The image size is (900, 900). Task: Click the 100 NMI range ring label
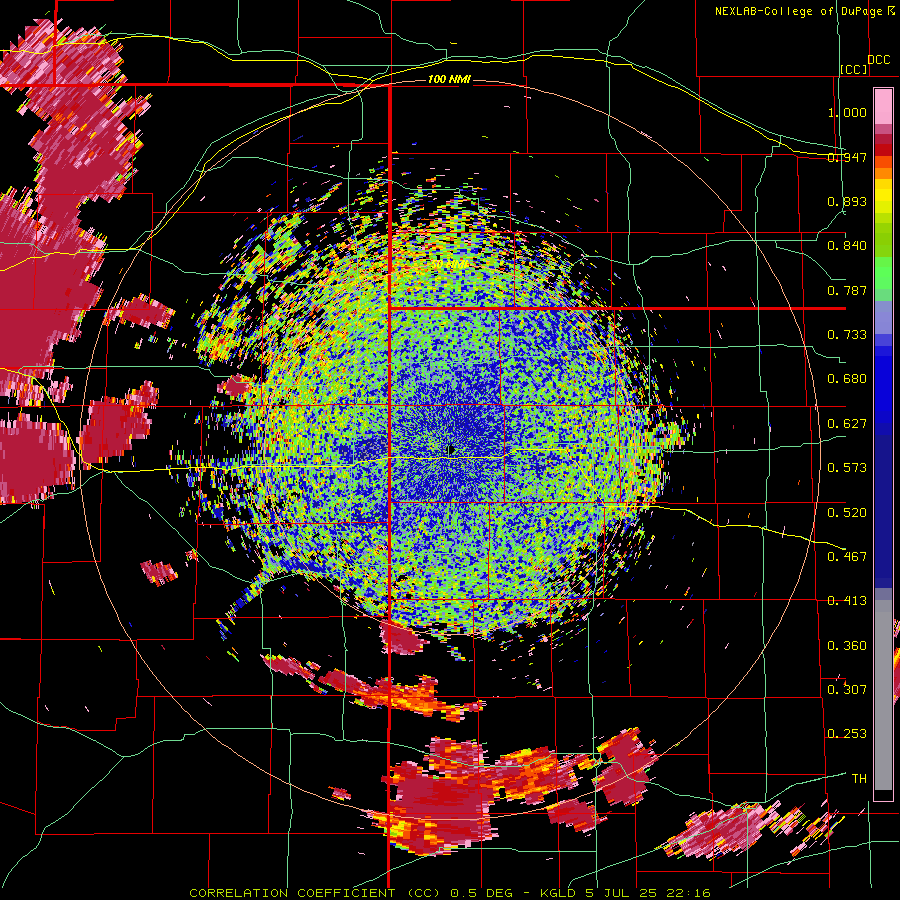[x=449, y=79]
